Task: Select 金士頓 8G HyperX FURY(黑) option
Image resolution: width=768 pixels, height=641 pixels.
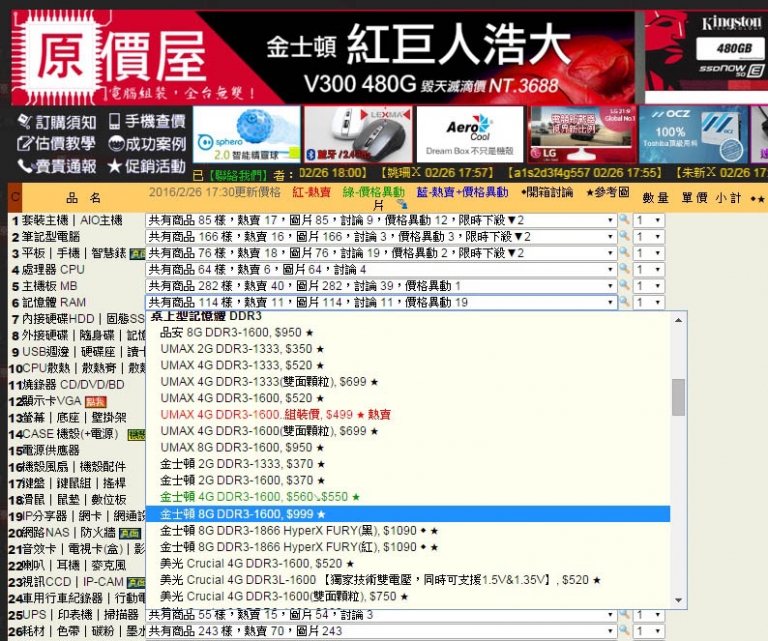Action: tap(408, 530)
